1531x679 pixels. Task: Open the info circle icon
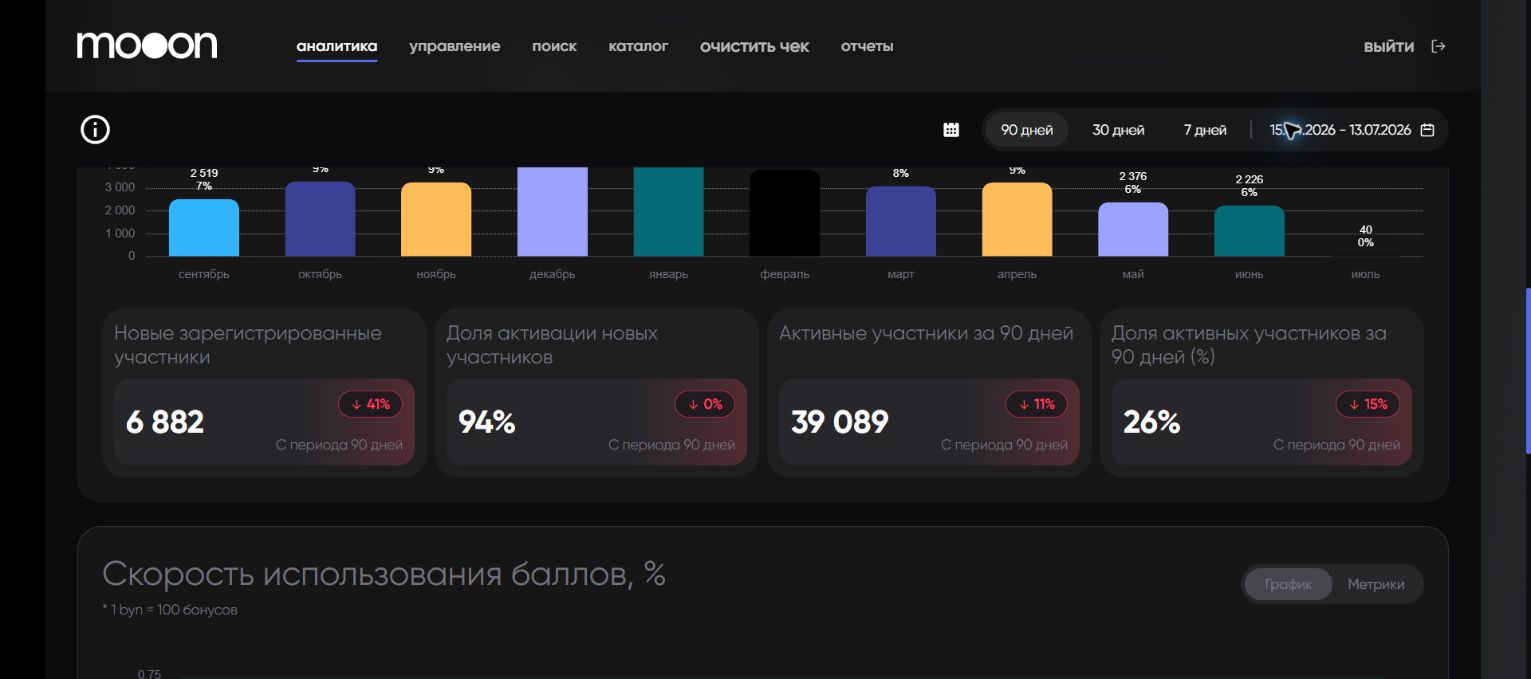click(95, 129)
